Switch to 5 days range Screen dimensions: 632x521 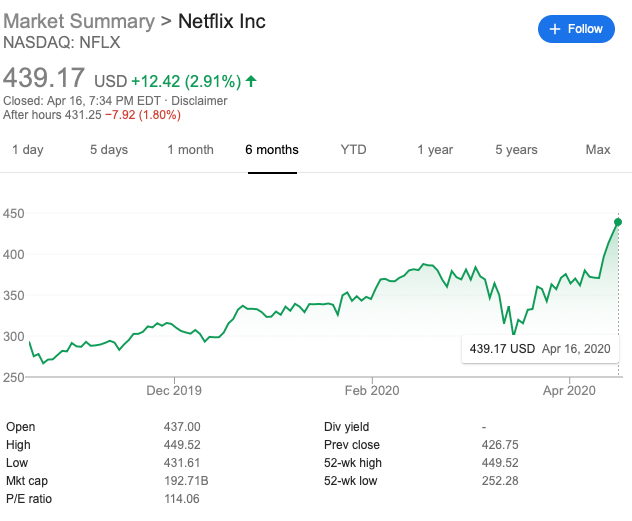click(x=109, y=150)
